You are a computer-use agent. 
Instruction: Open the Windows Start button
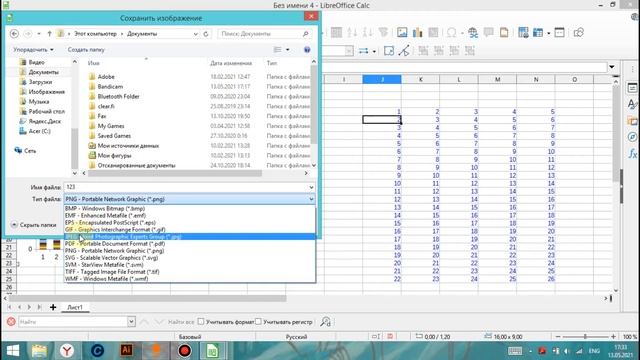point(12,350)
